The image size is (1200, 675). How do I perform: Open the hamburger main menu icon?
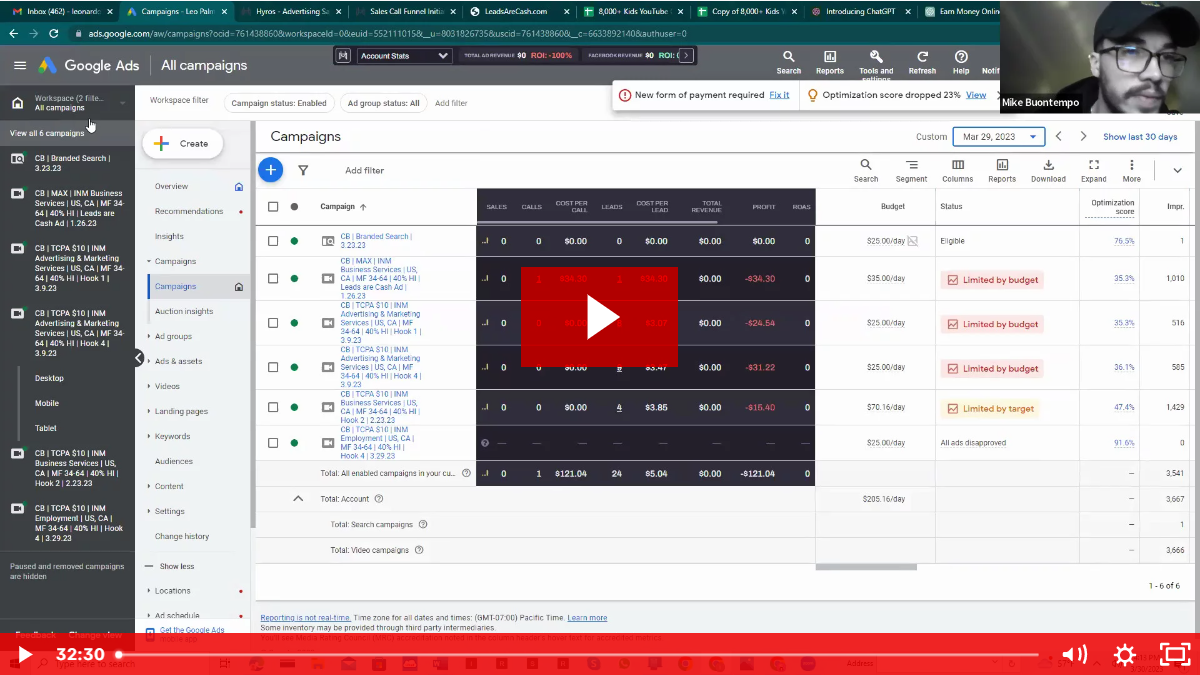pyautogui.click(x=20, y=65)
